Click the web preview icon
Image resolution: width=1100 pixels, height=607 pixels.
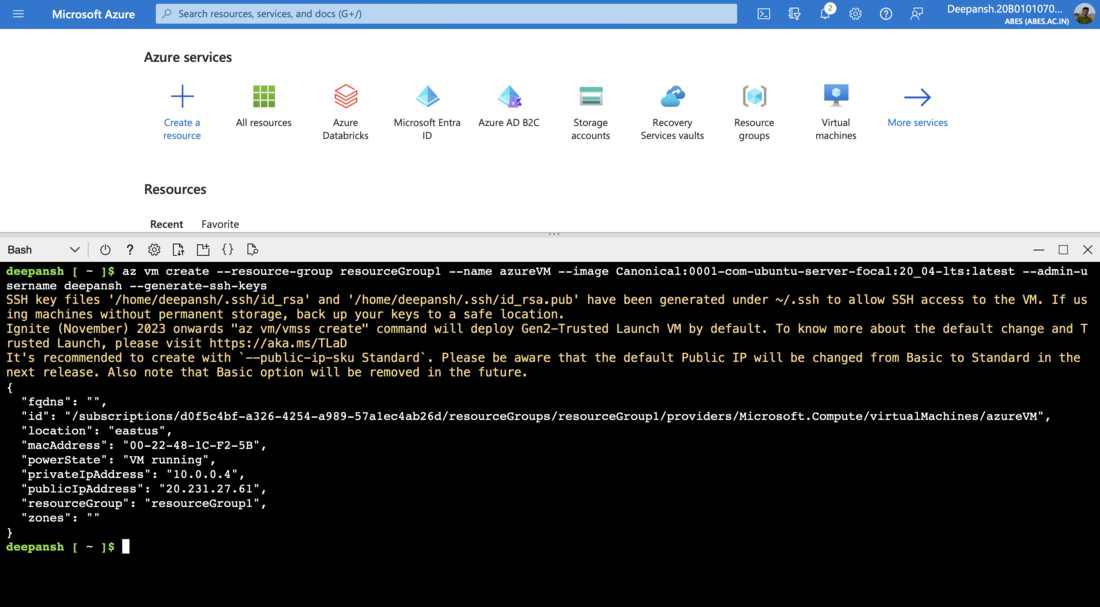pyautogui.click(x=252, y=250)
